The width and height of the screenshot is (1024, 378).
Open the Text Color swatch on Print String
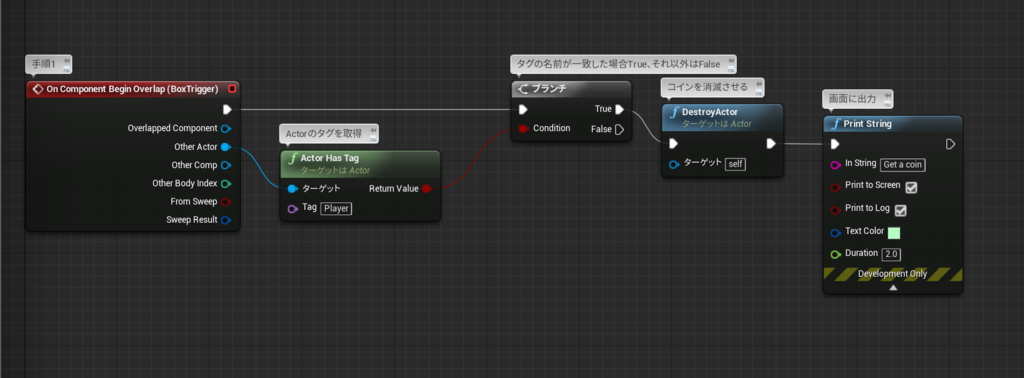click(894, 232)
